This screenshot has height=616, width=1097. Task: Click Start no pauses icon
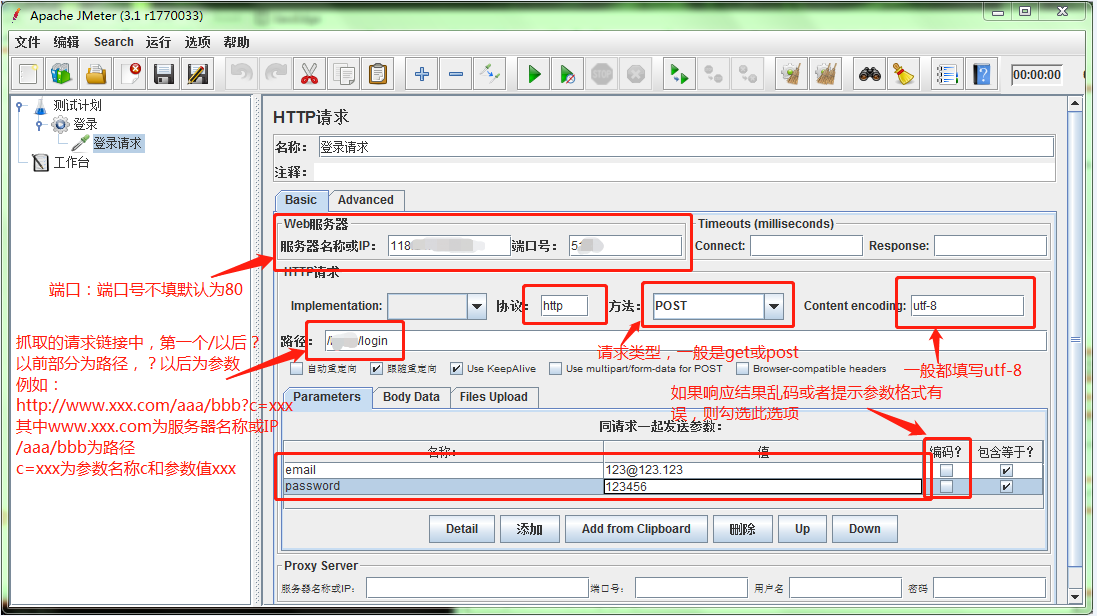[x=567, y=74]
